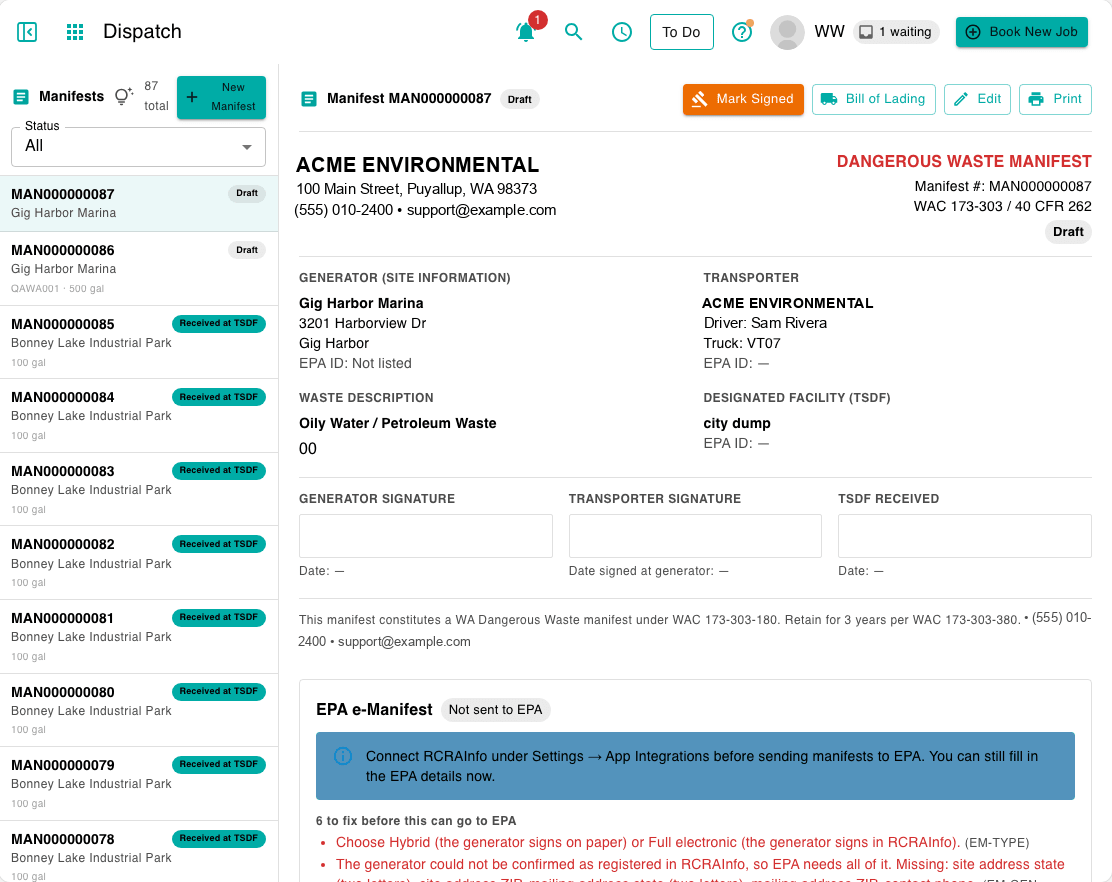1112x882 pixels.
Task: Click 'EPA ID: Not listed' text
Action: [355, 363]
